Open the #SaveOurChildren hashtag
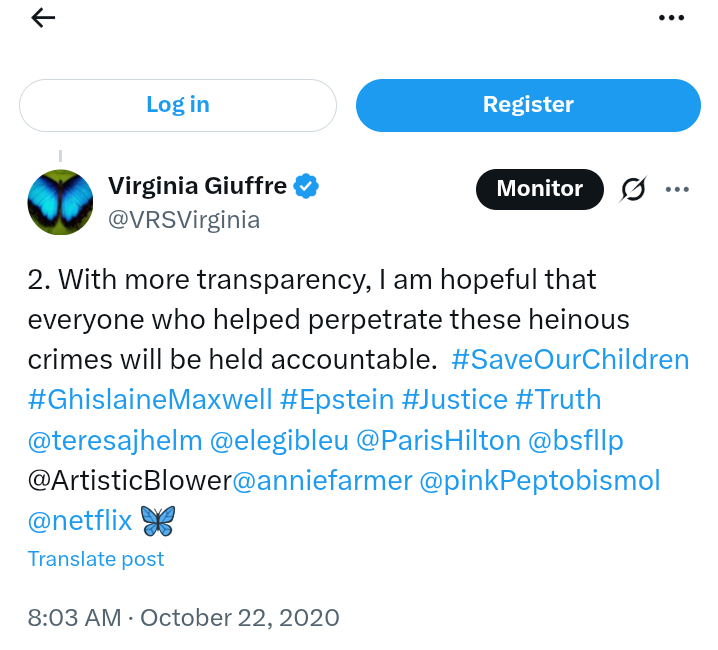 [x=570, y=359]
